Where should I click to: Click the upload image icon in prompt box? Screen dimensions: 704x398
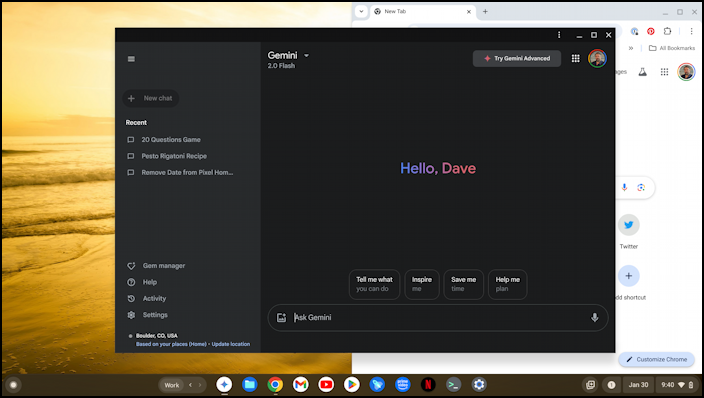(281, 318)
